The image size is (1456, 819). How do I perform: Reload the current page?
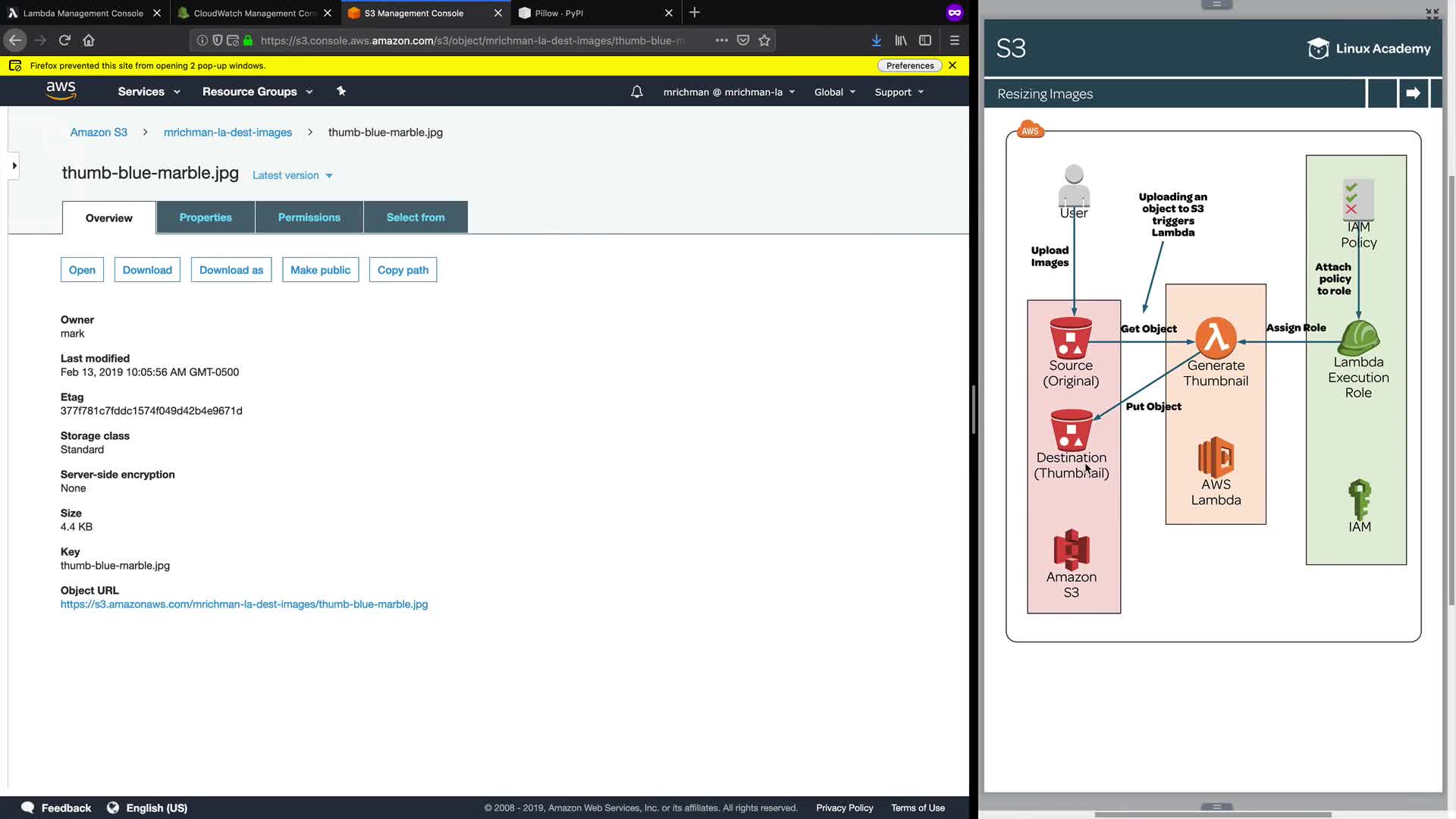tap(64, 40)
